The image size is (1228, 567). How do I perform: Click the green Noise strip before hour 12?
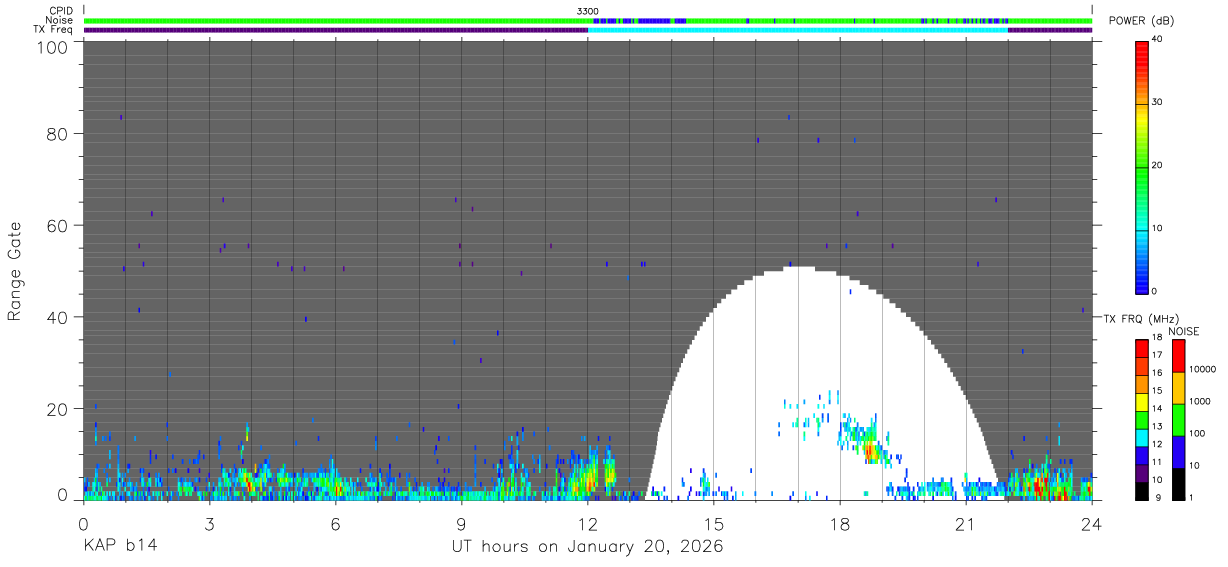(x=336, y=20)
